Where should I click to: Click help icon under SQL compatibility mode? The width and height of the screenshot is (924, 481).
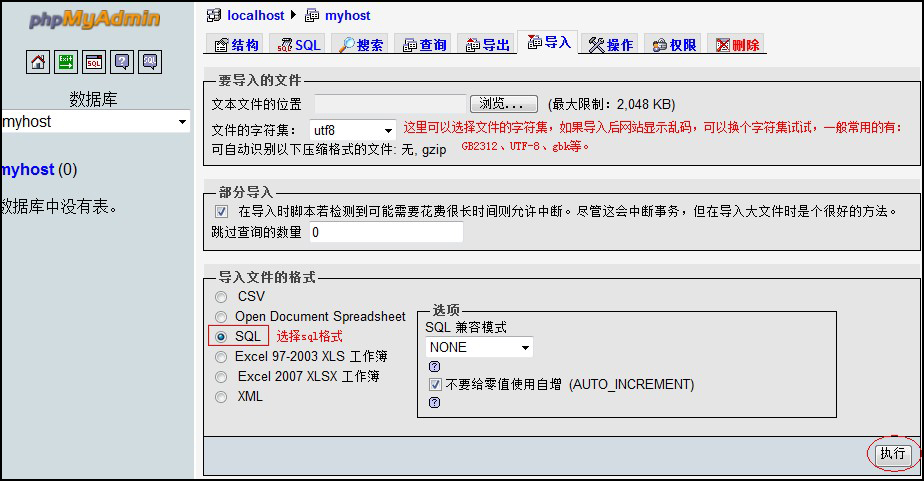coord(434,366)
